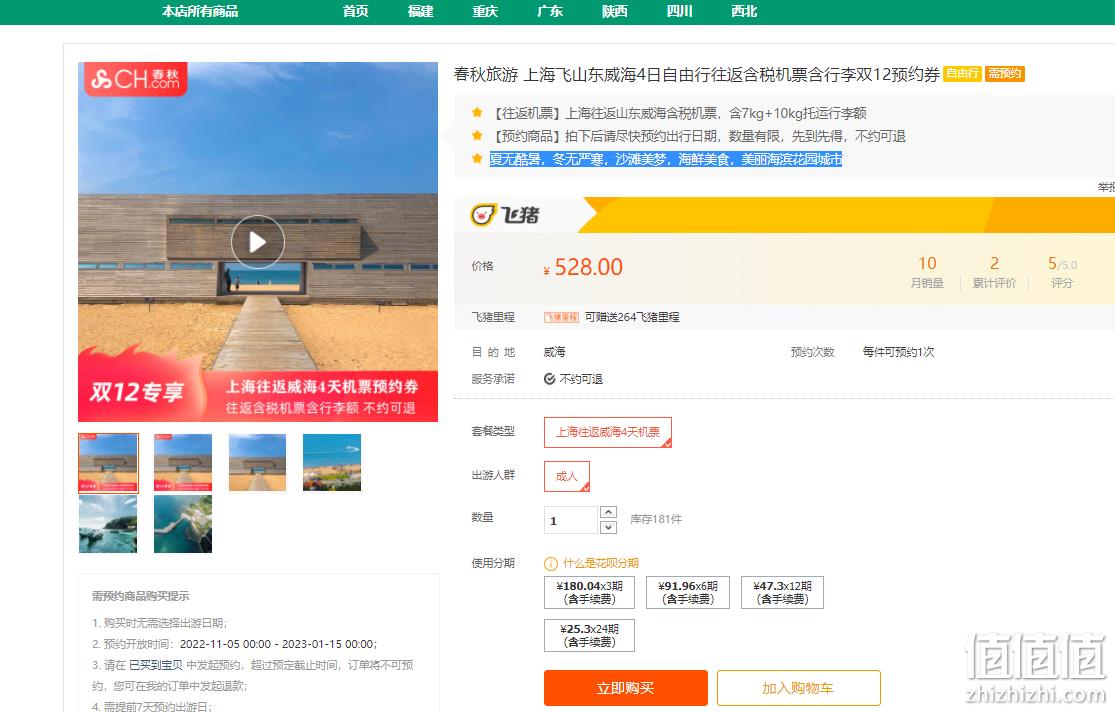Click the 什么是花呗分期 link

[x=601, y=563]
